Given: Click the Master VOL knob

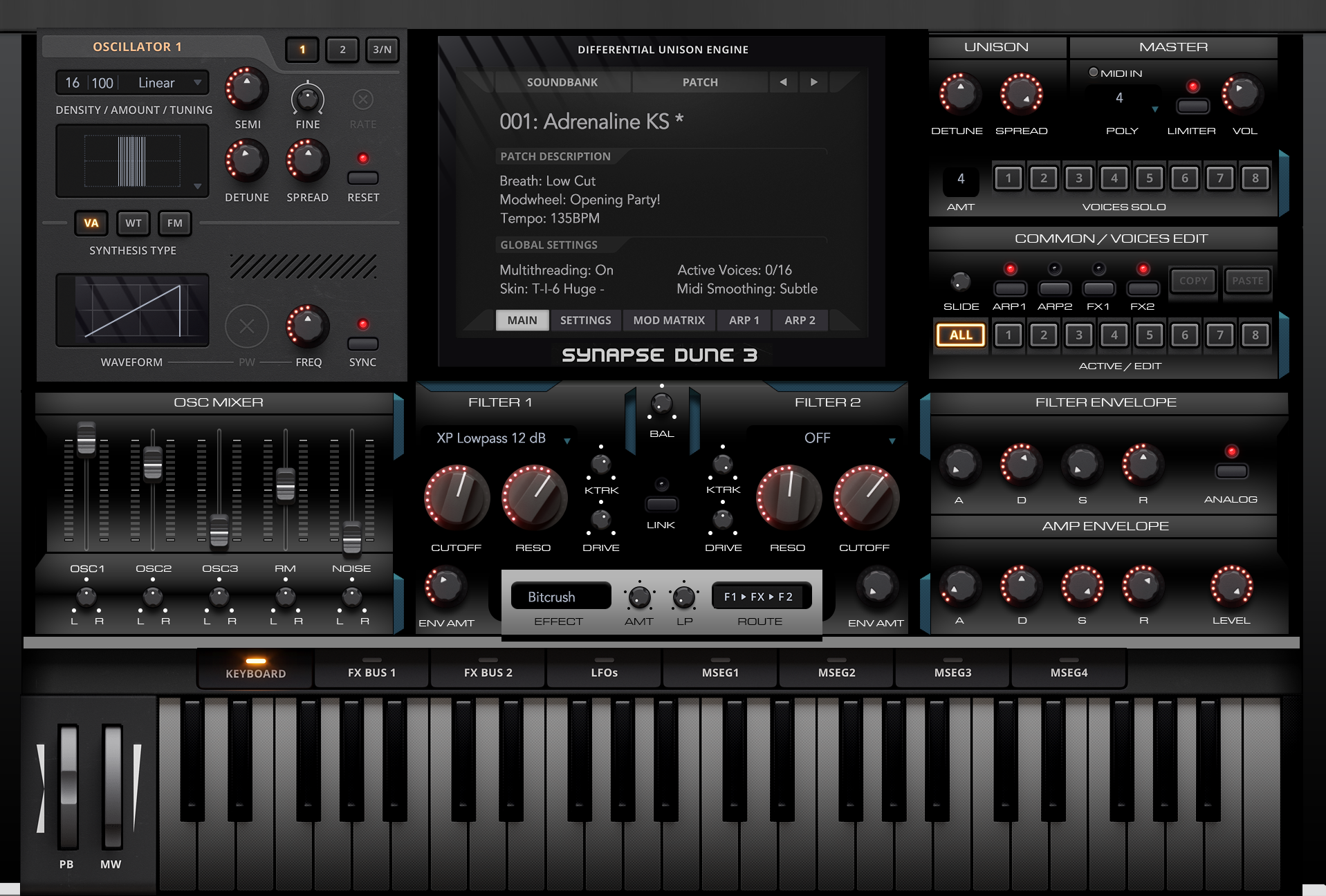Looking at the screenshot, I should point(1242,93).
